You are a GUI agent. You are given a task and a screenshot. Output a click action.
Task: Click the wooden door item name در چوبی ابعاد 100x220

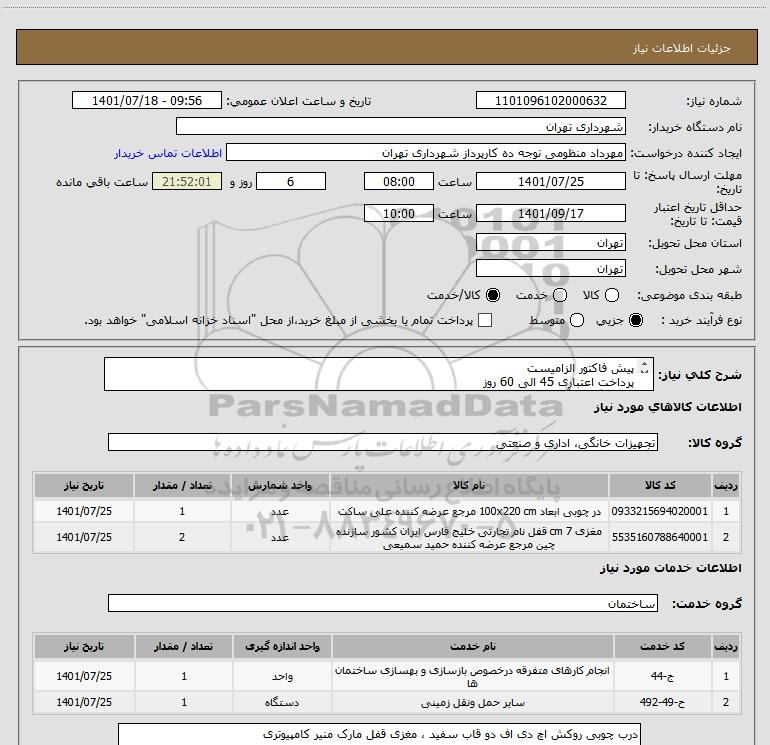[x=469, y=511]
